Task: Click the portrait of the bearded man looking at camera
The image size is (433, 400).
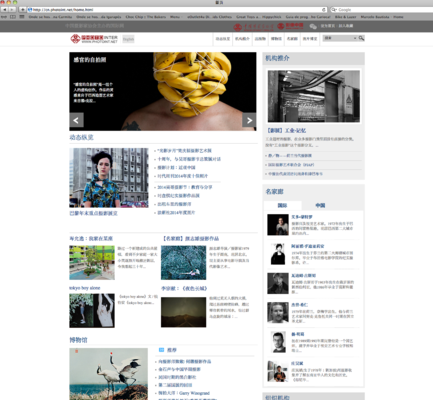Action: coord(278,313)
